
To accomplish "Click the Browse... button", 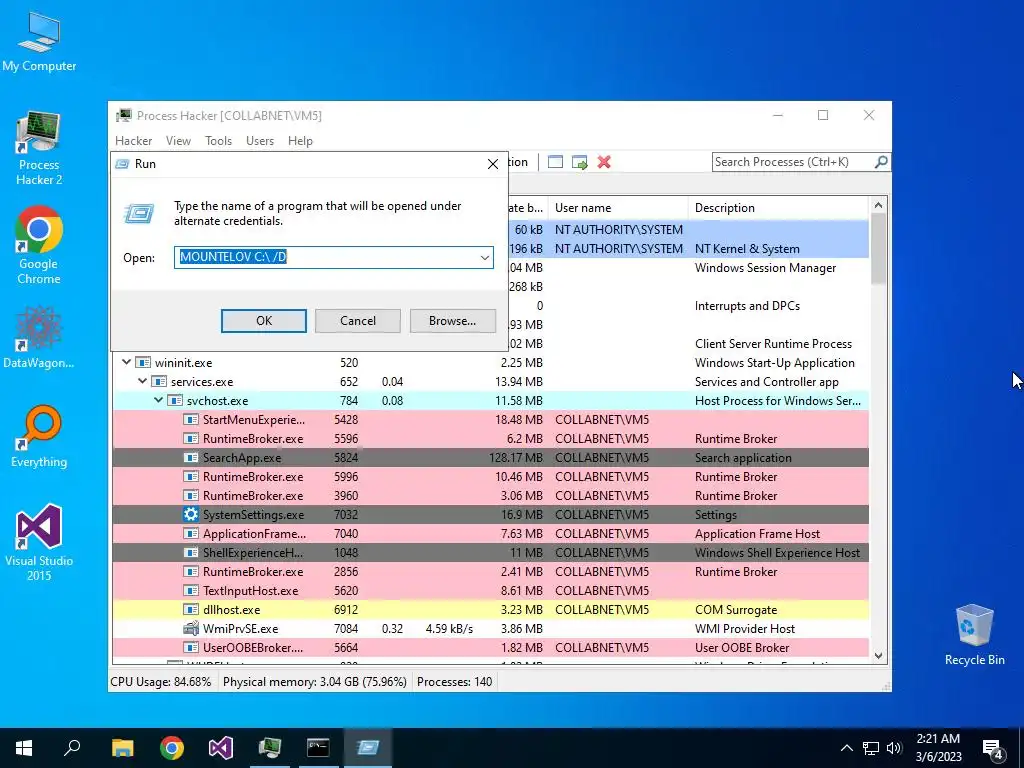I will pos(453,321).
